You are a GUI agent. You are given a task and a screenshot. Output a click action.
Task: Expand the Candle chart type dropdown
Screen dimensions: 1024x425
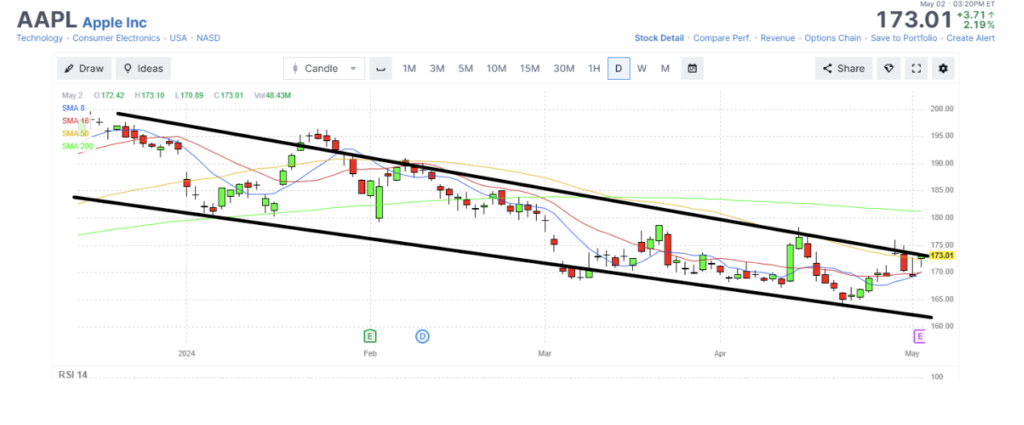(x=324, y=69)
